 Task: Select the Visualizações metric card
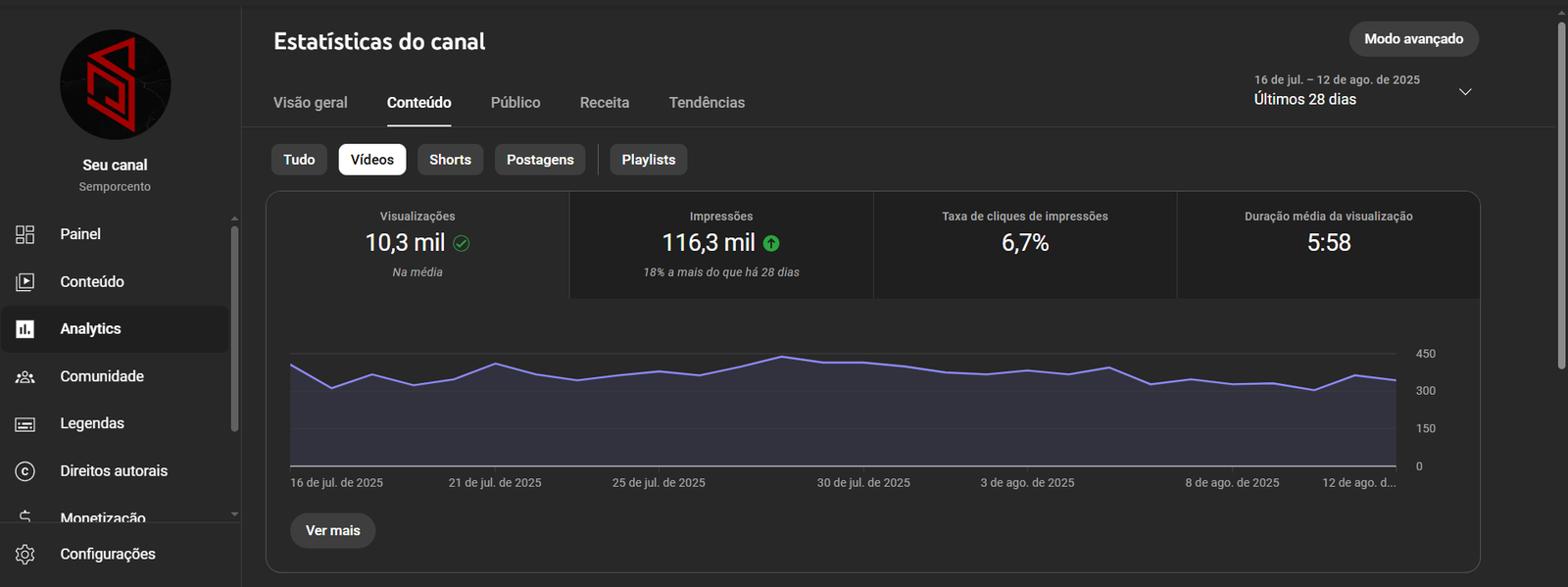pyautogui.click(x=417, y=245)
